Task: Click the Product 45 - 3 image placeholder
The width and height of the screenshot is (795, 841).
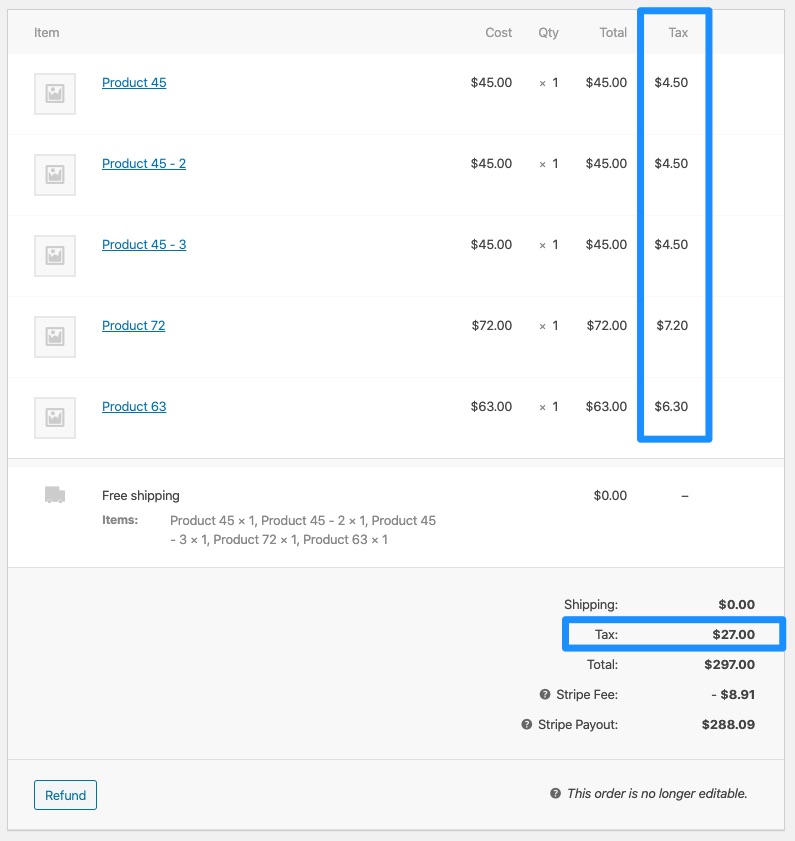Action: coord(54,255)
